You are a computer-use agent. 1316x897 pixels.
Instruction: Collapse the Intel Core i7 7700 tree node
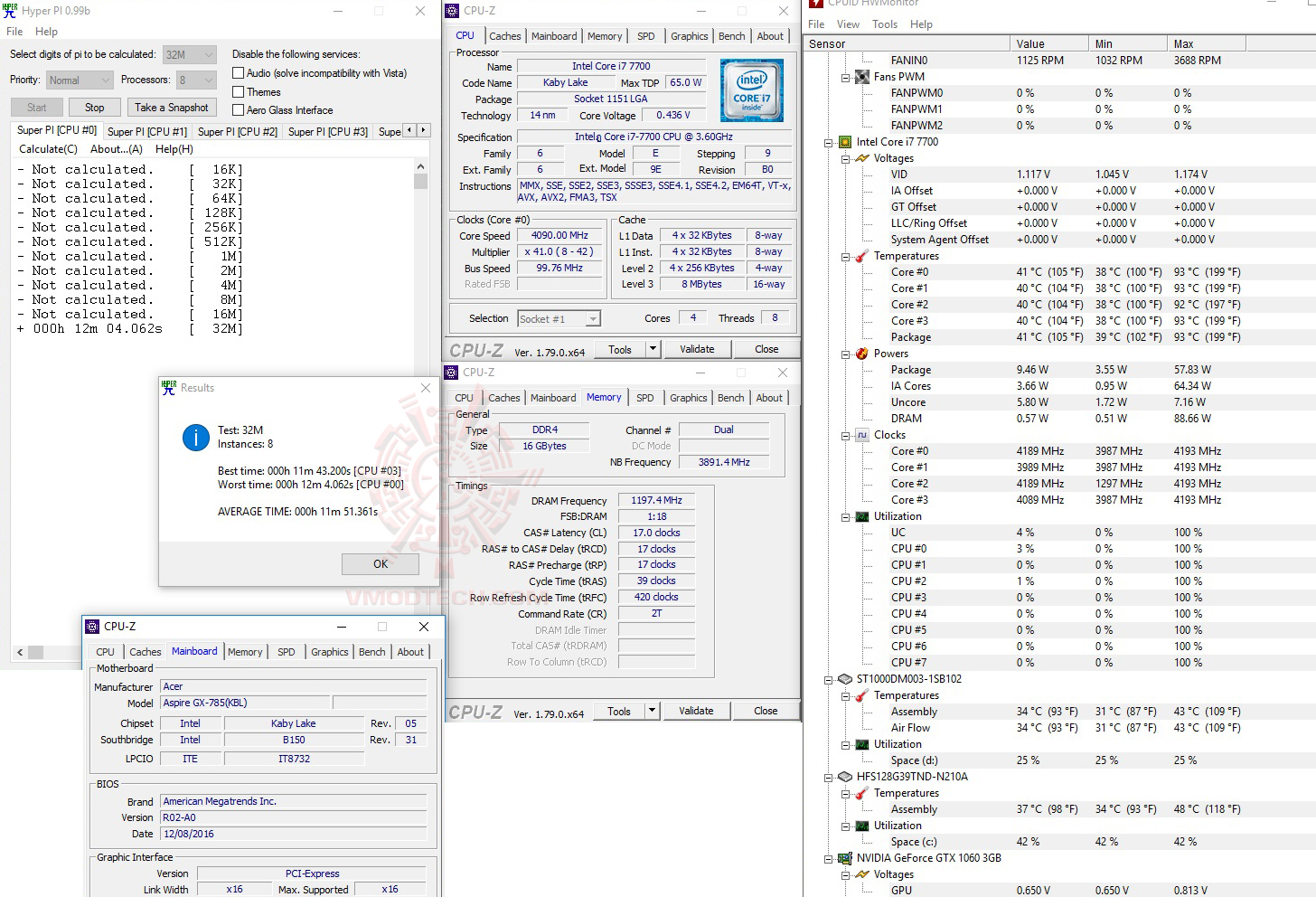829,142
